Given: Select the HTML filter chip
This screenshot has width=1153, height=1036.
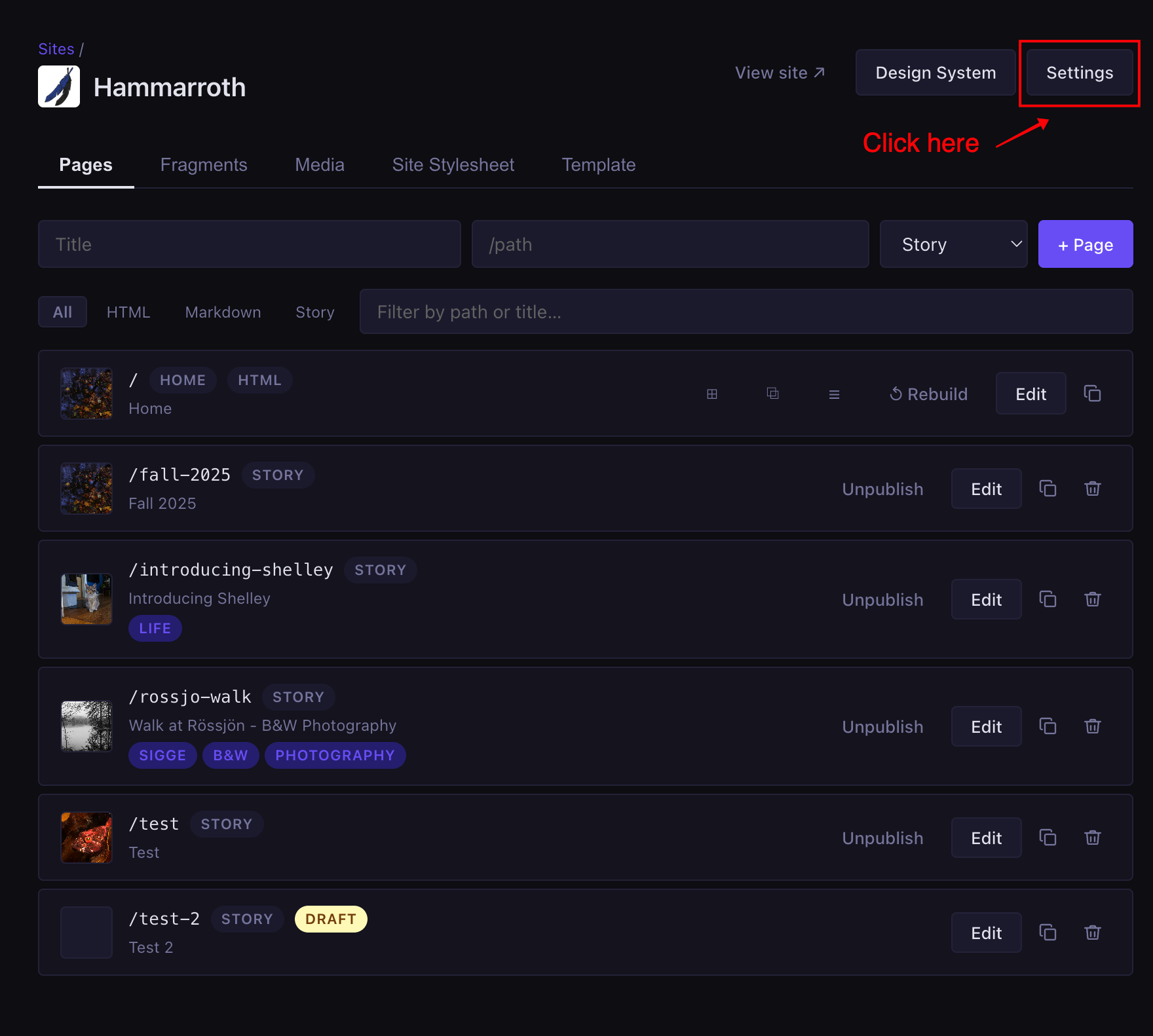Looking at the screenshot, I should pos(128,312).
